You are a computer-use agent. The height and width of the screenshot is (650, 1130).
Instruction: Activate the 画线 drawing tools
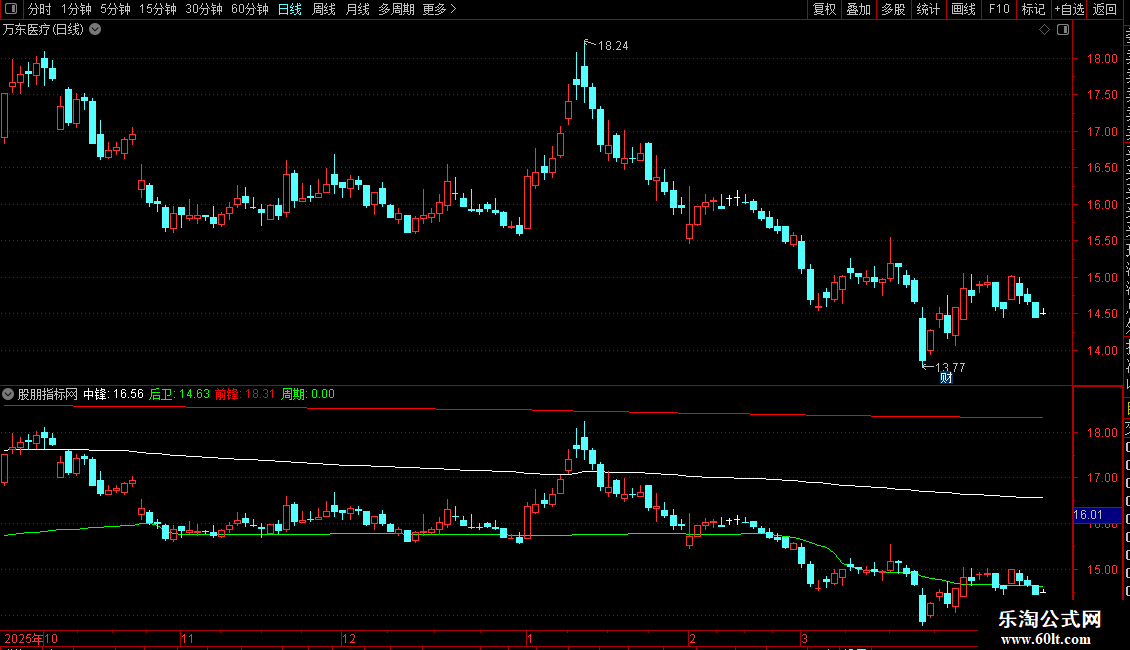click(964, 9)
